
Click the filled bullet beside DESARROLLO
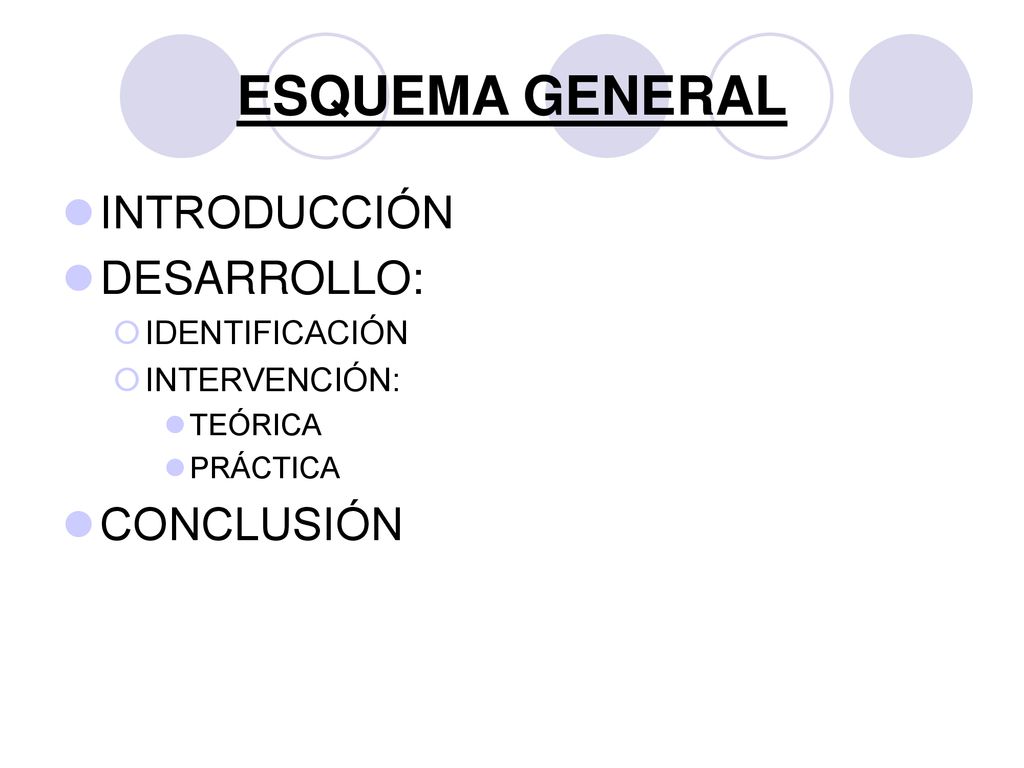[78, 278]
